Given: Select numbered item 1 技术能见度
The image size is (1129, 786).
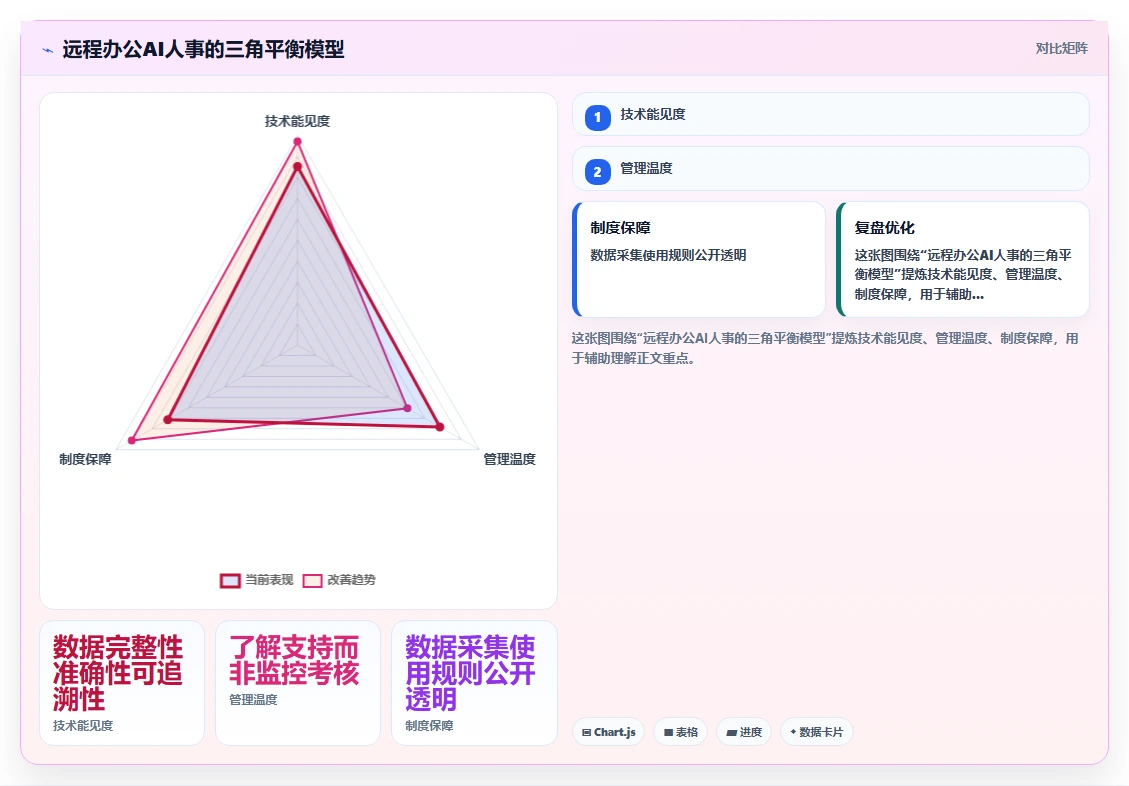Looking at the screenshot, I should [x=830, y=114].
